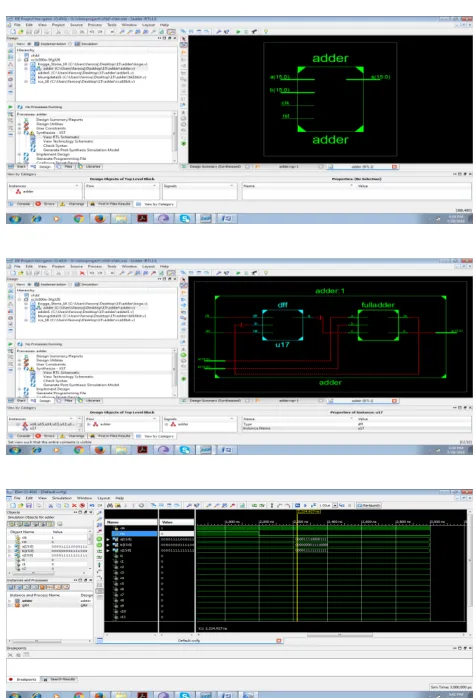Click Processes panel vertical scrollbar in adder symbol window
This screenshot has height=698, width=476.
click(x=175, y=137)
